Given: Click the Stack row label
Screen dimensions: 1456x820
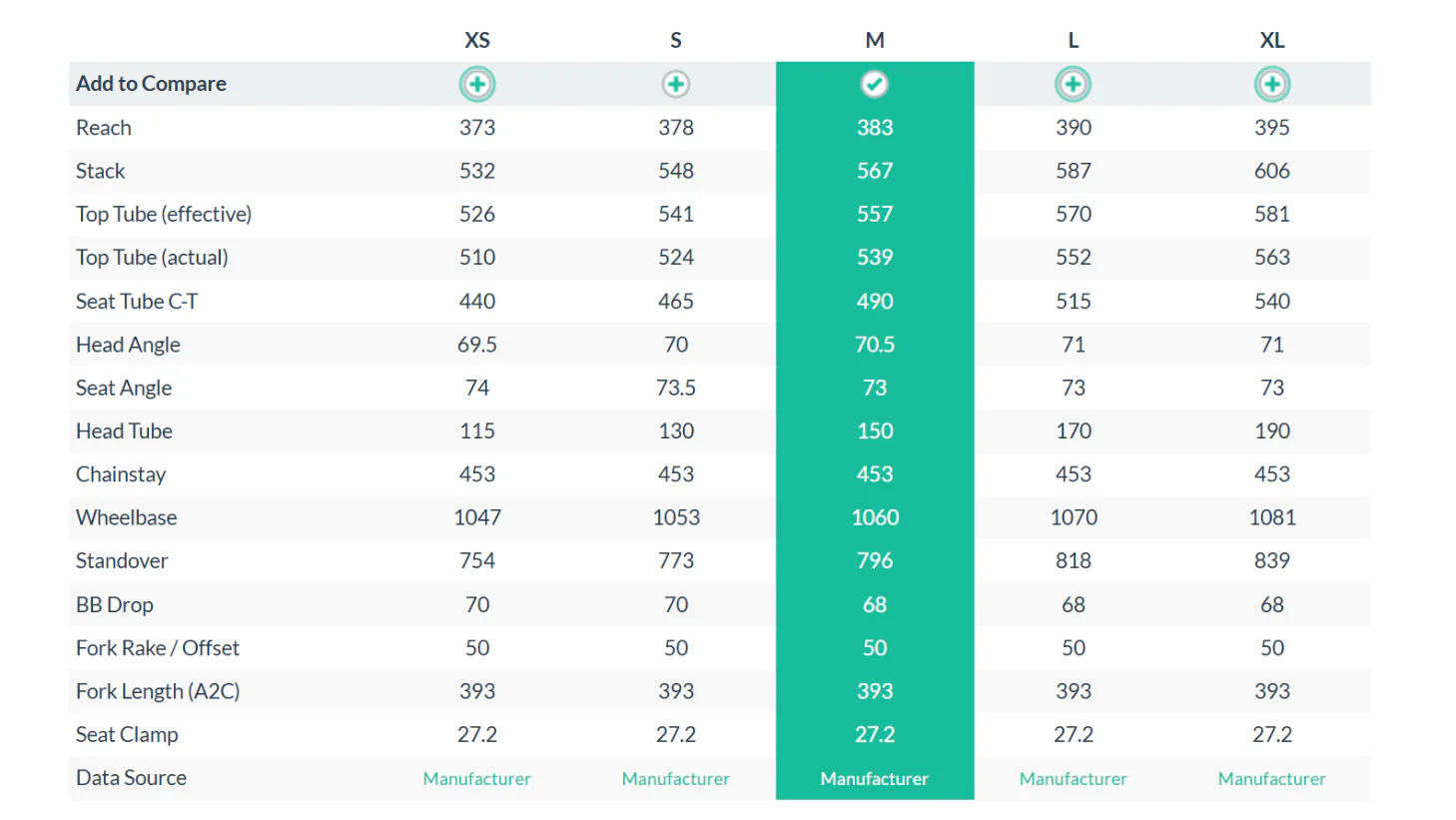Looking at the screenshot, I should (x=101, y=171).
